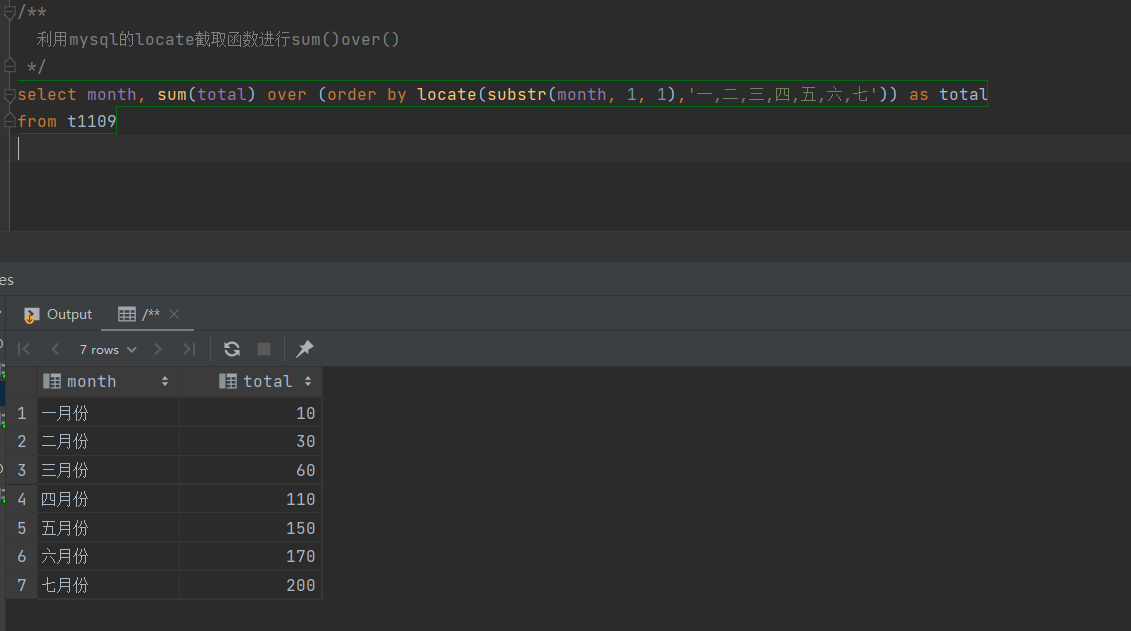Screen dimensions: 1131x631
Task: Select row number 7 header
Action: coord(22,585)
